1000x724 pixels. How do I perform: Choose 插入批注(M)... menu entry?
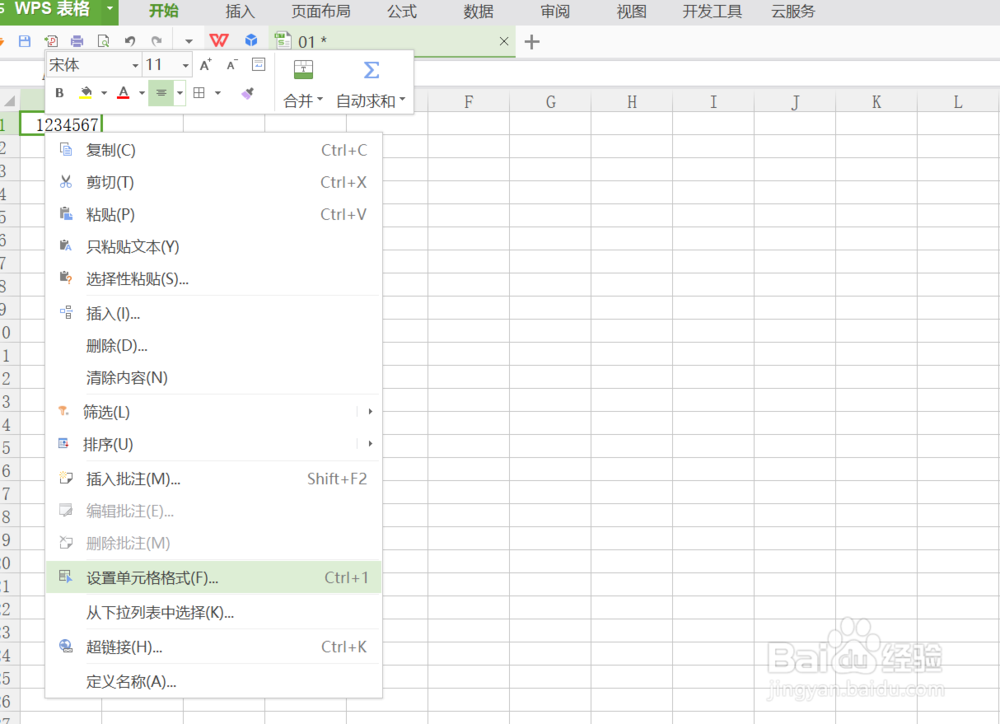[x=214, y=479]
